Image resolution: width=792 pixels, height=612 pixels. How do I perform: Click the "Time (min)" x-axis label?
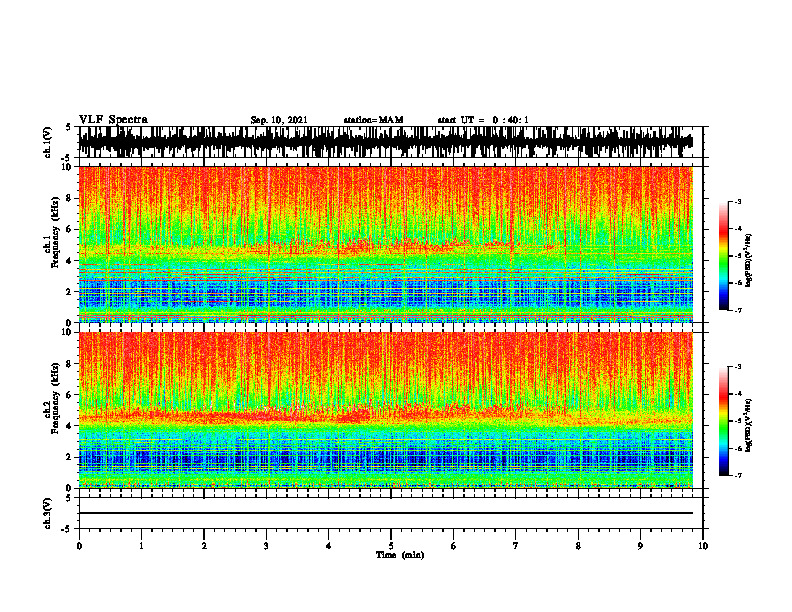[x=400, y=555]
